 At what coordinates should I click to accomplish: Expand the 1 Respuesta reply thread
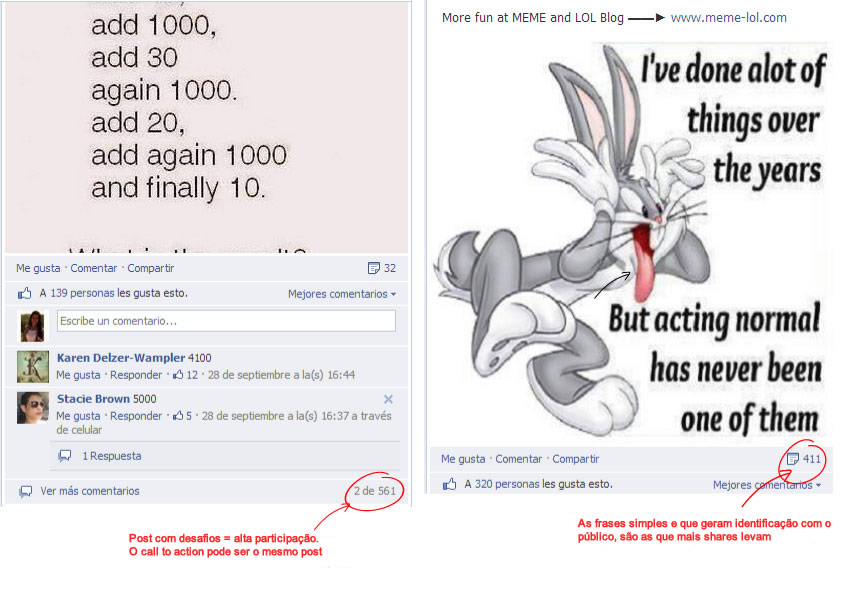click(x=112, y=456)
